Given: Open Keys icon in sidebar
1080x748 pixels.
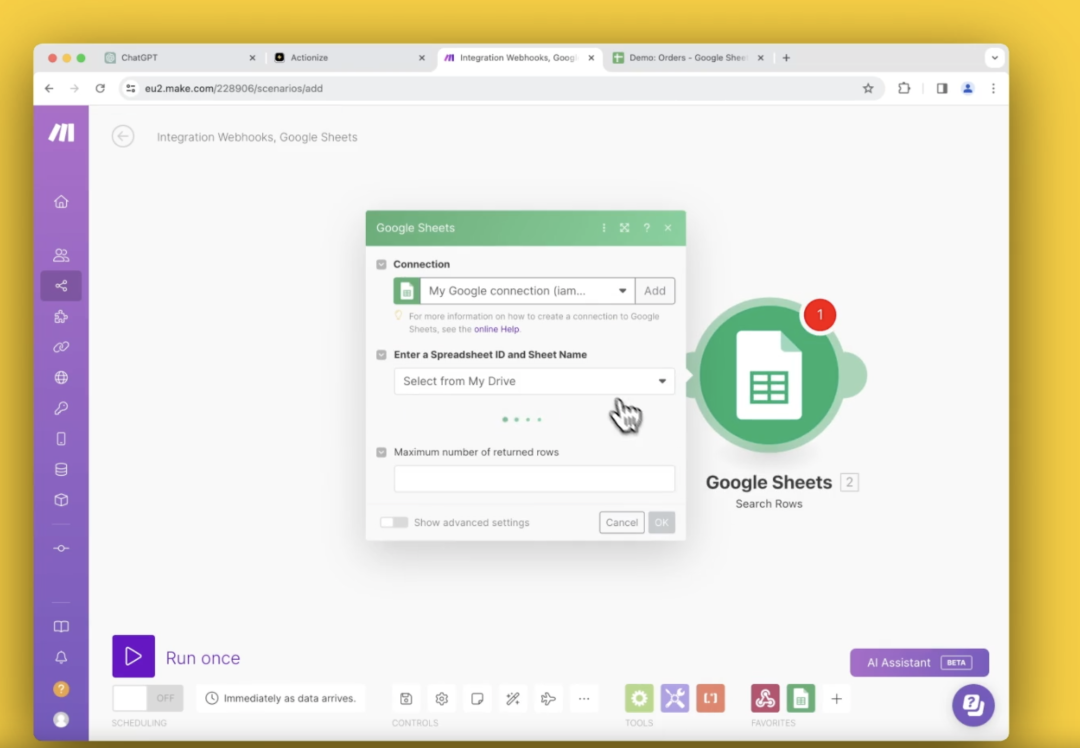Looking at the screenshot, I should coord(61,408).
